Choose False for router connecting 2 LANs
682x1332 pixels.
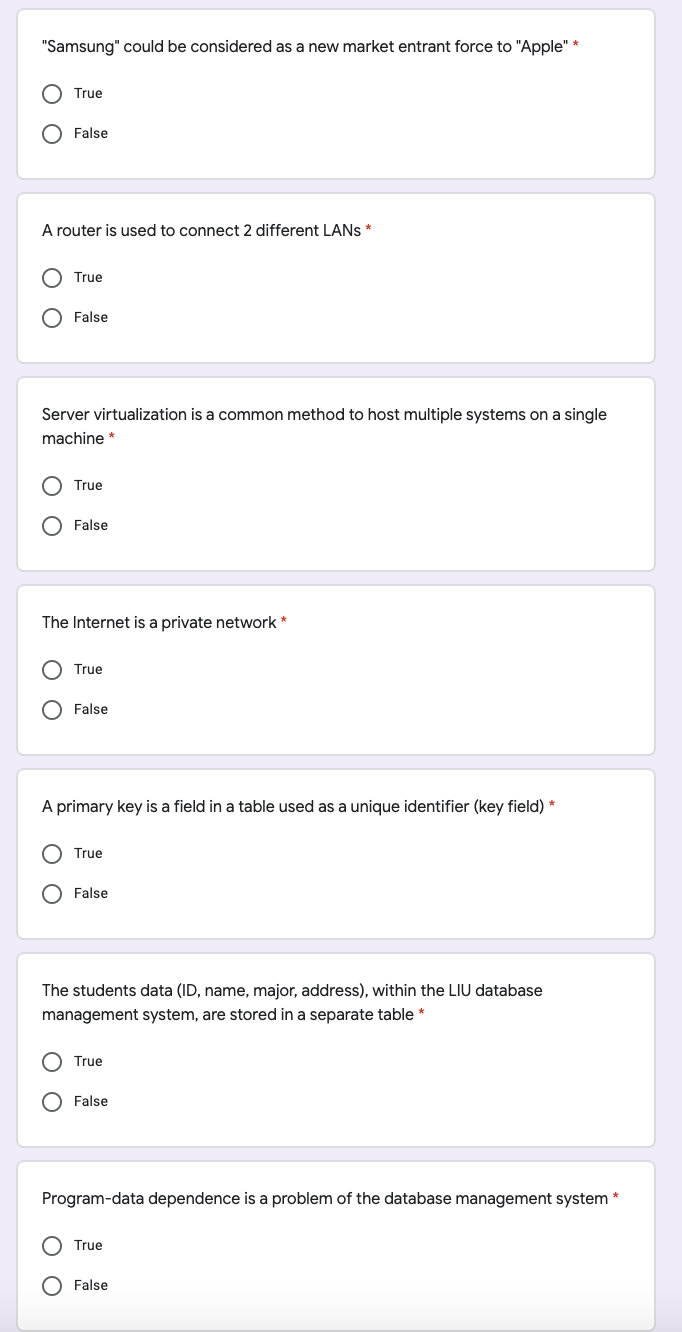[52, 317]
